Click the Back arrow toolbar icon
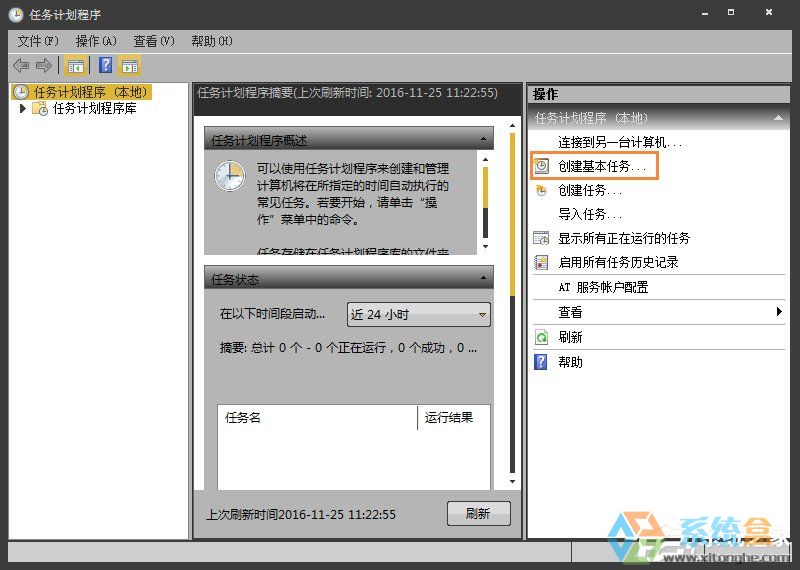Image resolution: width=800 pixels, height=570 pixels. 21,65
